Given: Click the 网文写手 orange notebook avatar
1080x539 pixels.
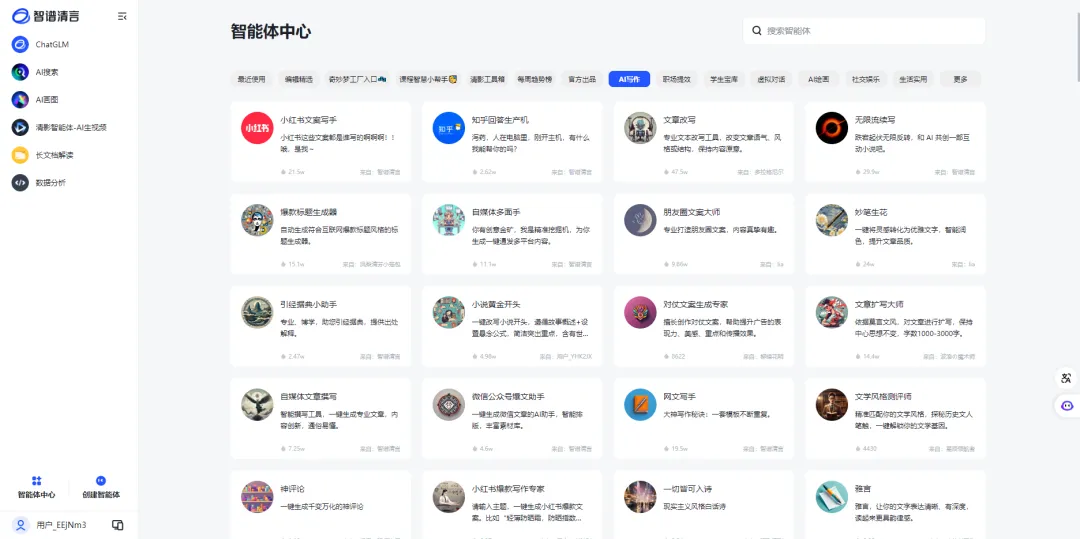Looking at the screenshot, I should tap(640, 405).
